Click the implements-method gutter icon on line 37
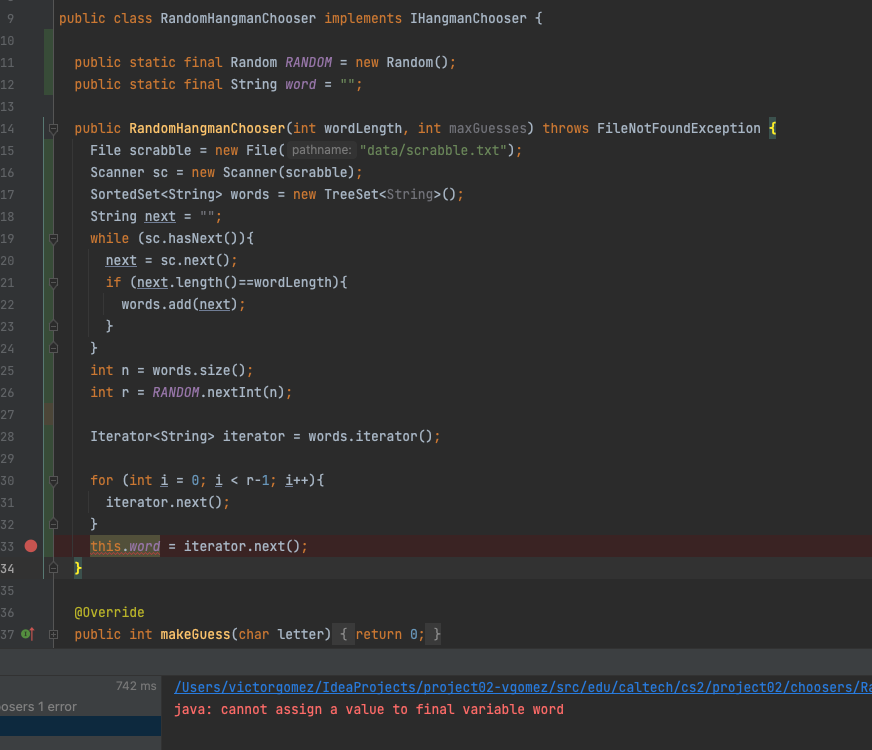Image resolution: width=872 pixels, height=750 pixels. (28, 634)
